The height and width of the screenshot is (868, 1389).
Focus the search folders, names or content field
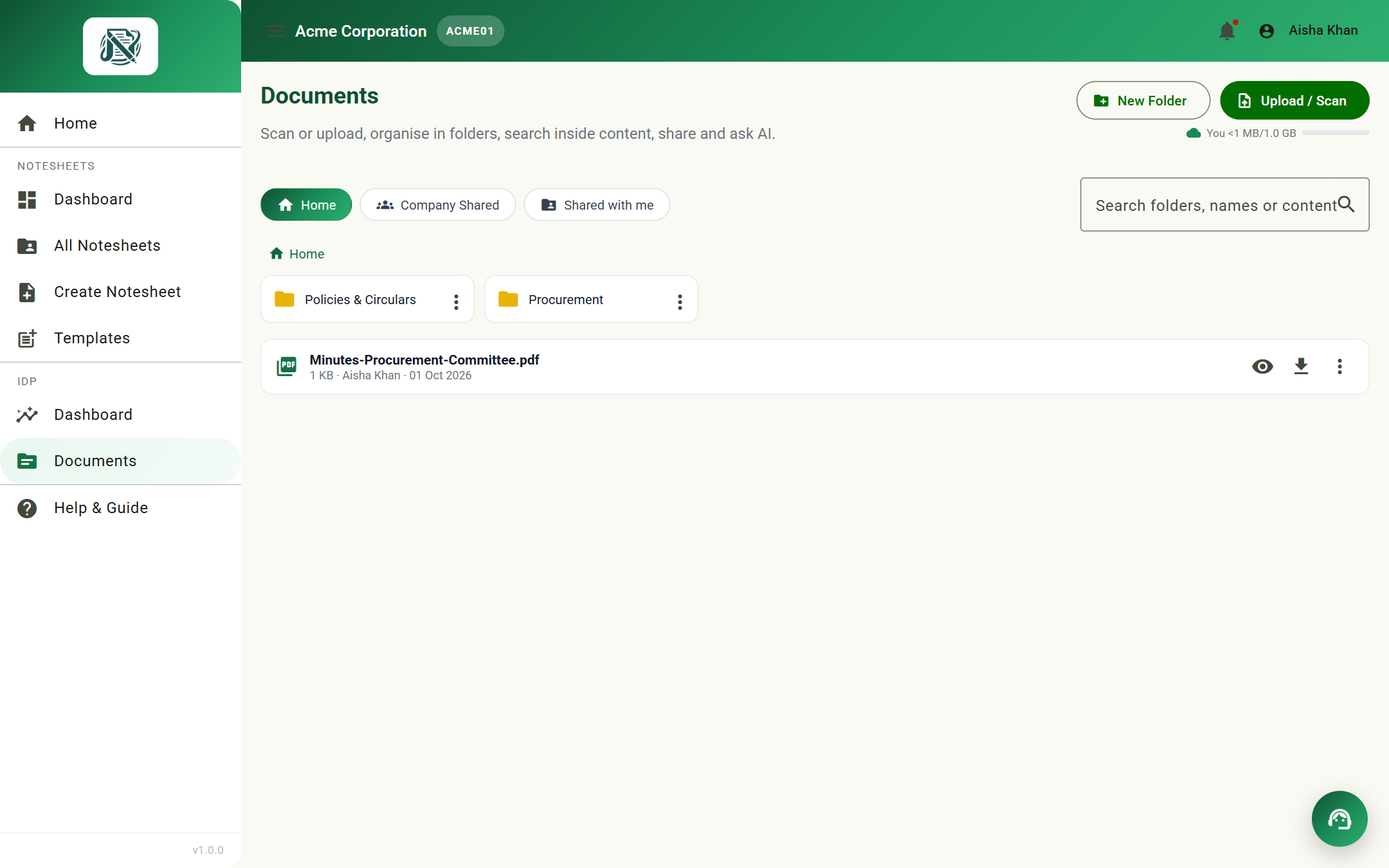(x=1224, y=204)
